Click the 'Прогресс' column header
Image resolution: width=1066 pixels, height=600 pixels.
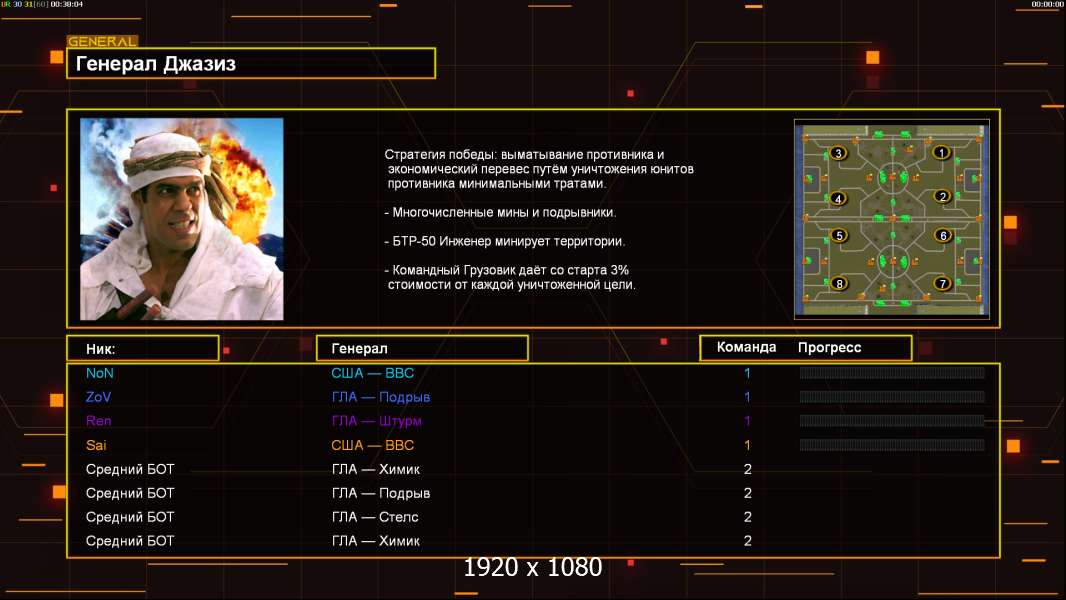pyautogui.click(x=829, y=347)
